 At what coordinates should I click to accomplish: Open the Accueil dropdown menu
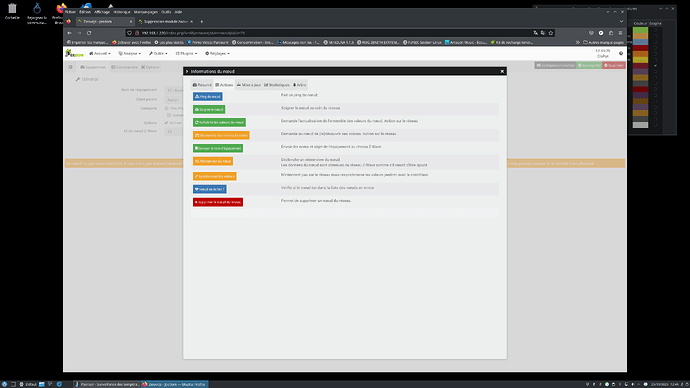(x=99, y=53)
